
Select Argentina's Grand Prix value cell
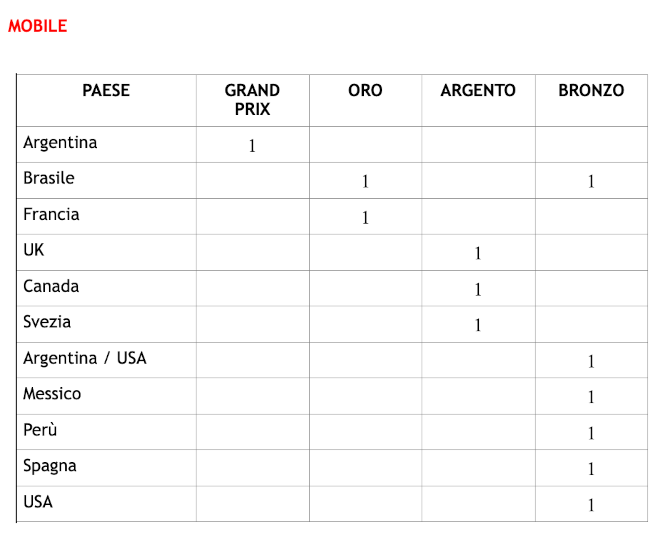(253, 145)
